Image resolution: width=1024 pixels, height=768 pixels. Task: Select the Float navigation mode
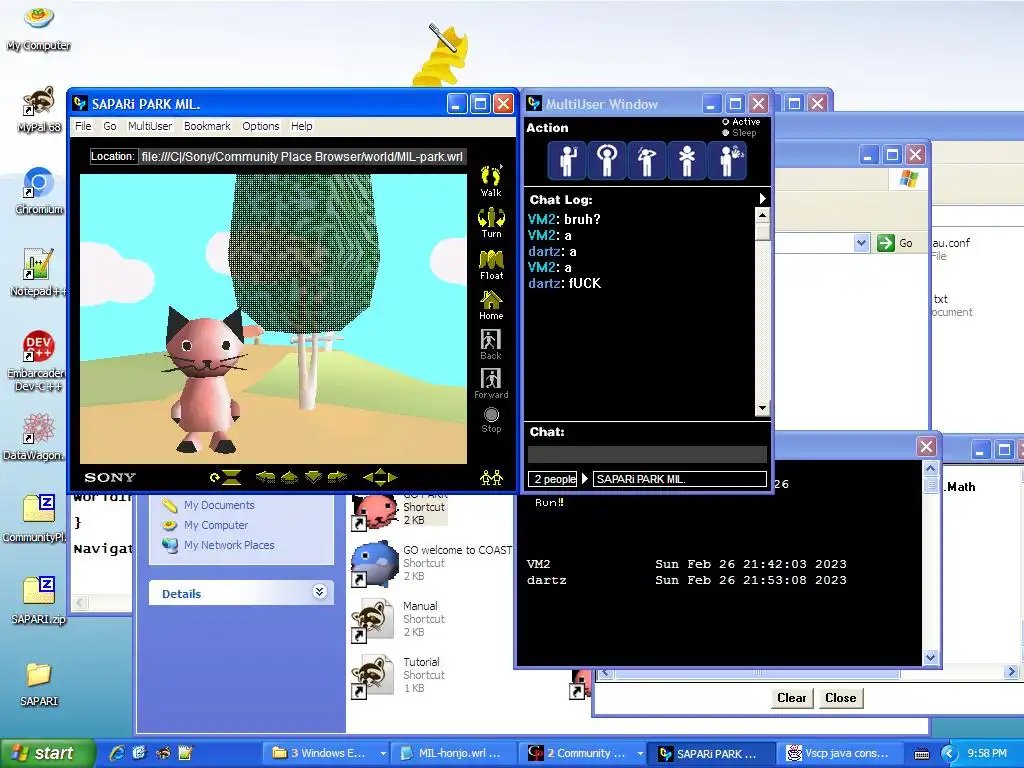[491, 264]
